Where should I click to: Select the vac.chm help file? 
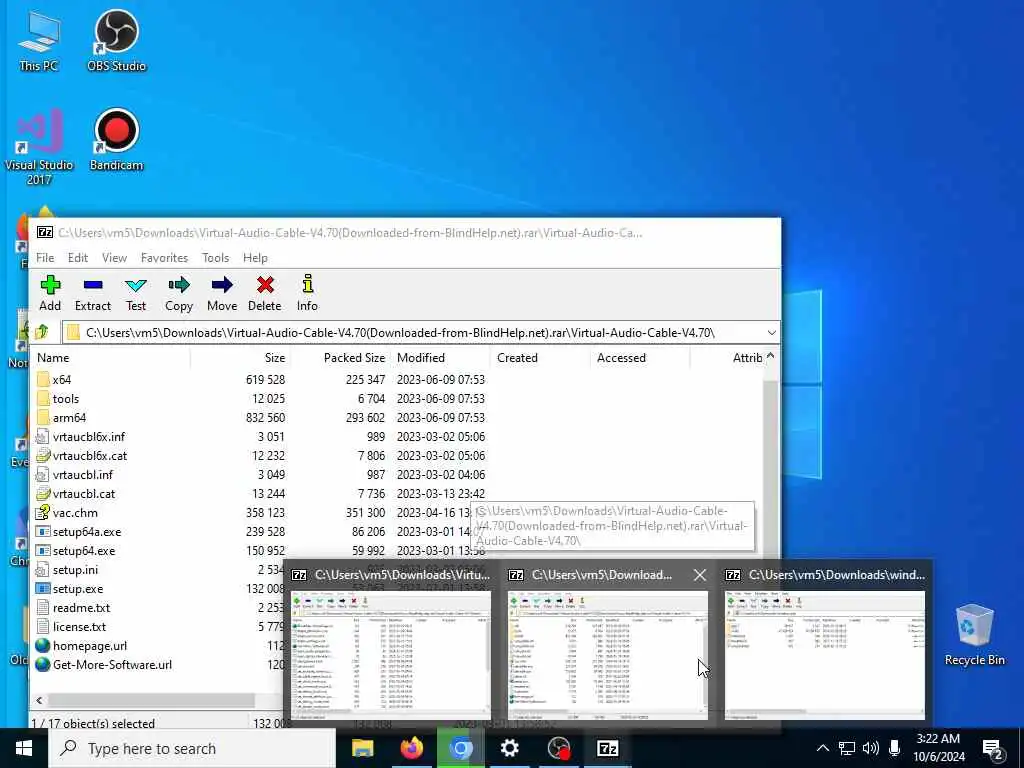(75, 513)
